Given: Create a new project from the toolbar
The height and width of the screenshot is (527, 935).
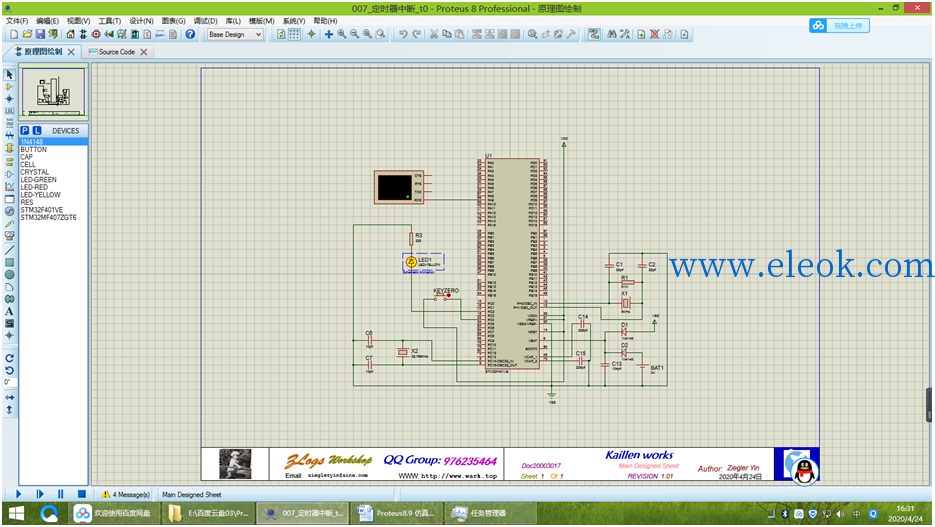Looking at the screenshot, I should coord(14,35).
